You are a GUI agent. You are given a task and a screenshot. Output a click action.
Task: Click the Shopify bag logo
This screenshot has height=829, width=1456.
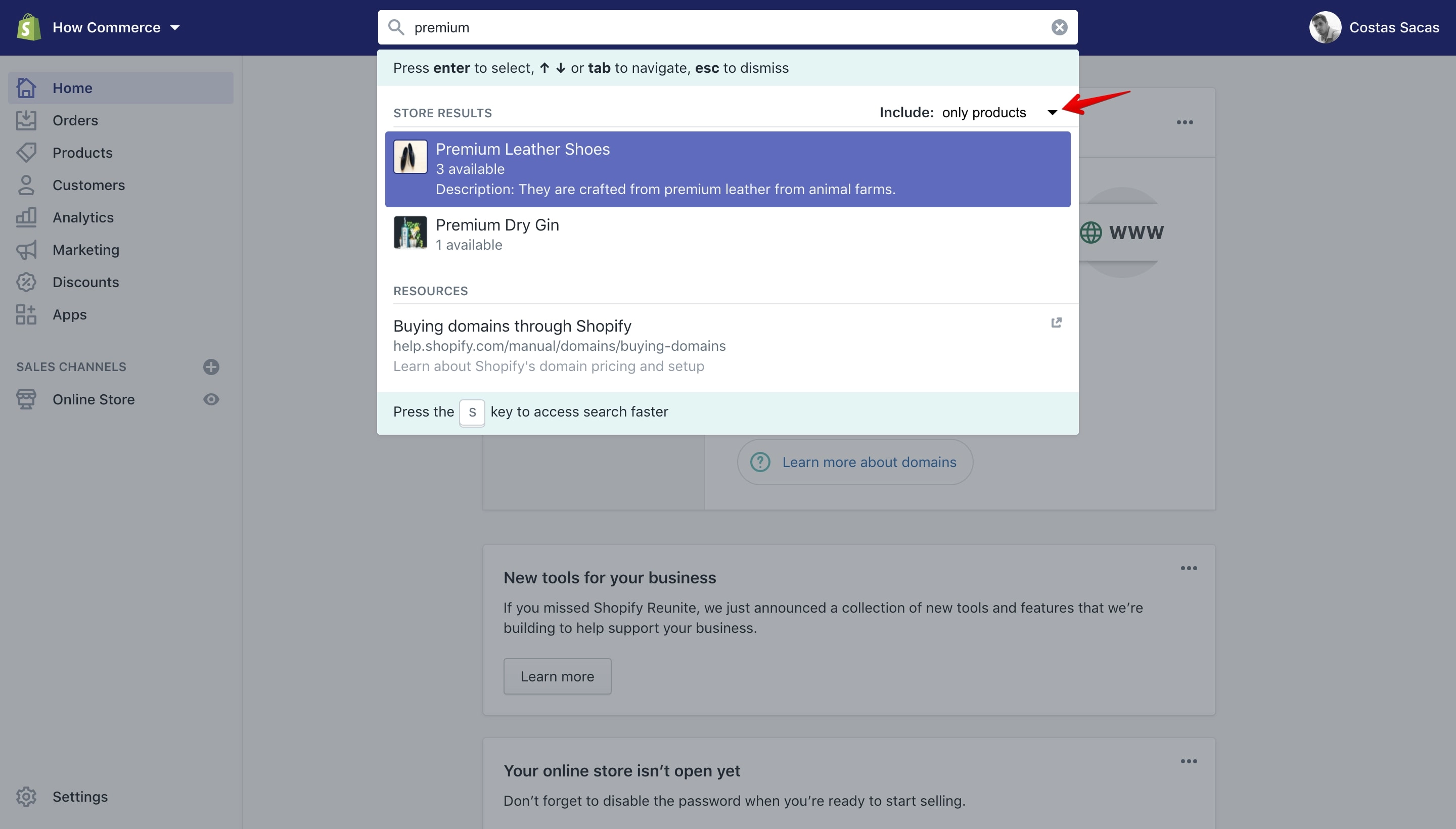pos(28,27)
